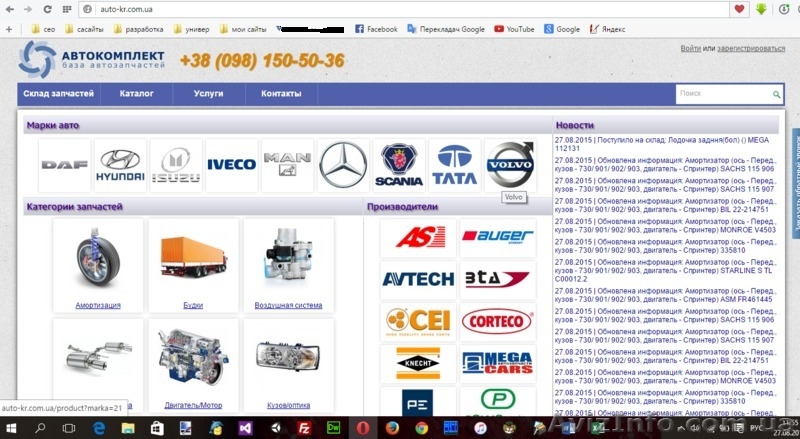
Task: Select the BTA manufacturer logo
Action: (498, 279)
